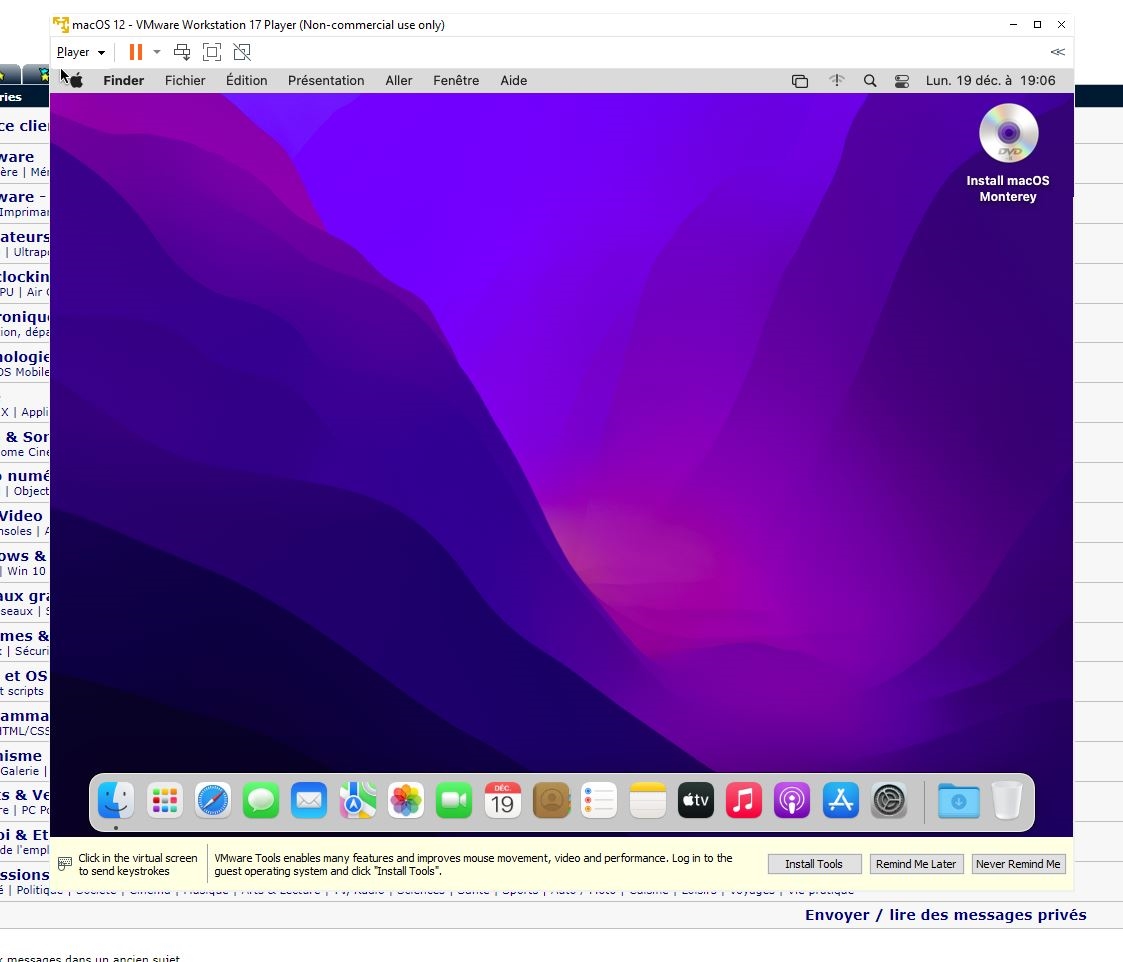Screen dimensions: 1123x962
Task: Launch Launchpad from the dock
Action: point(164,801)
